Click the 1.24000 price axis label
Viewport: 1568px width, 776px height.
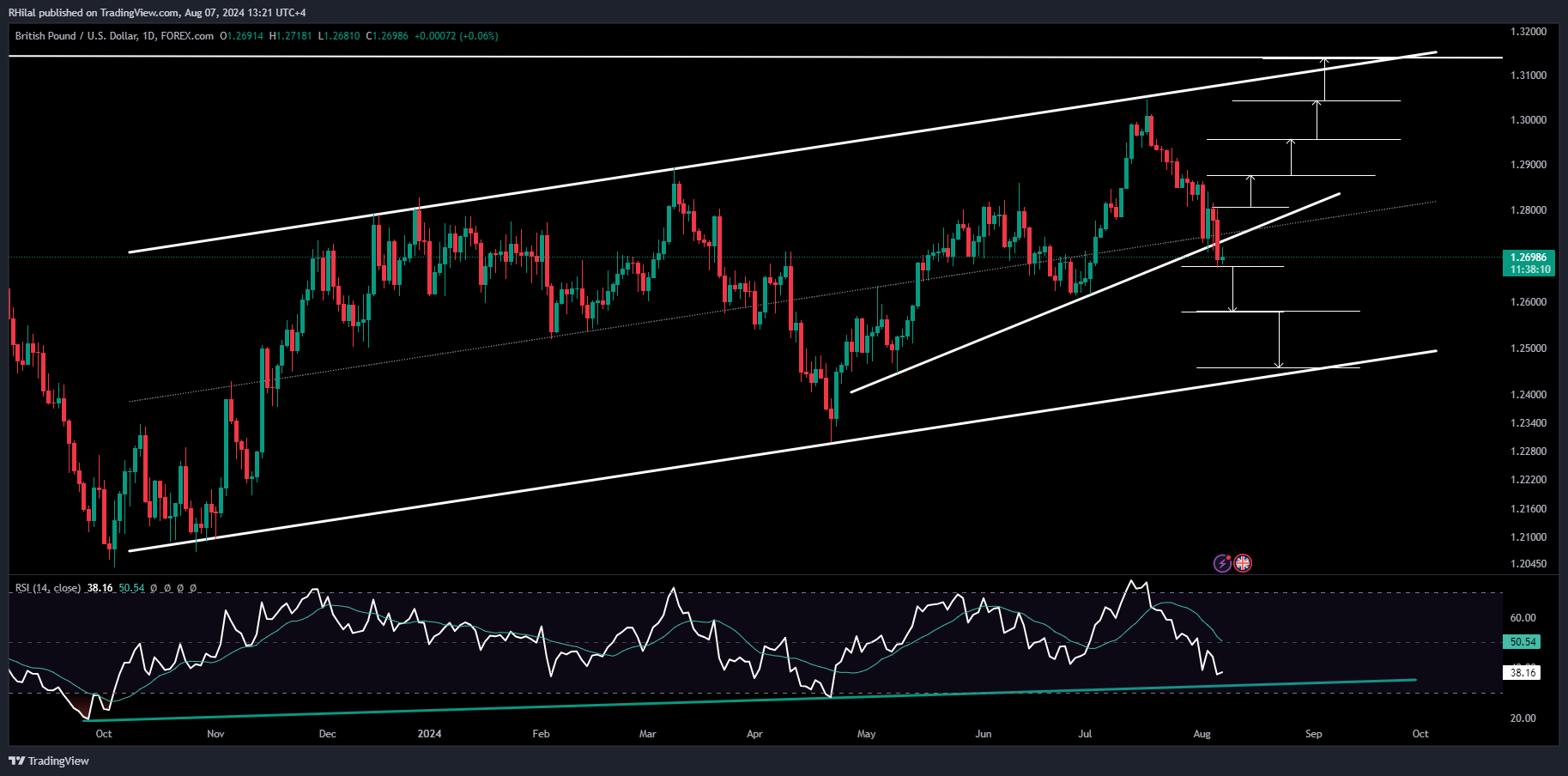pos(1529,395)
